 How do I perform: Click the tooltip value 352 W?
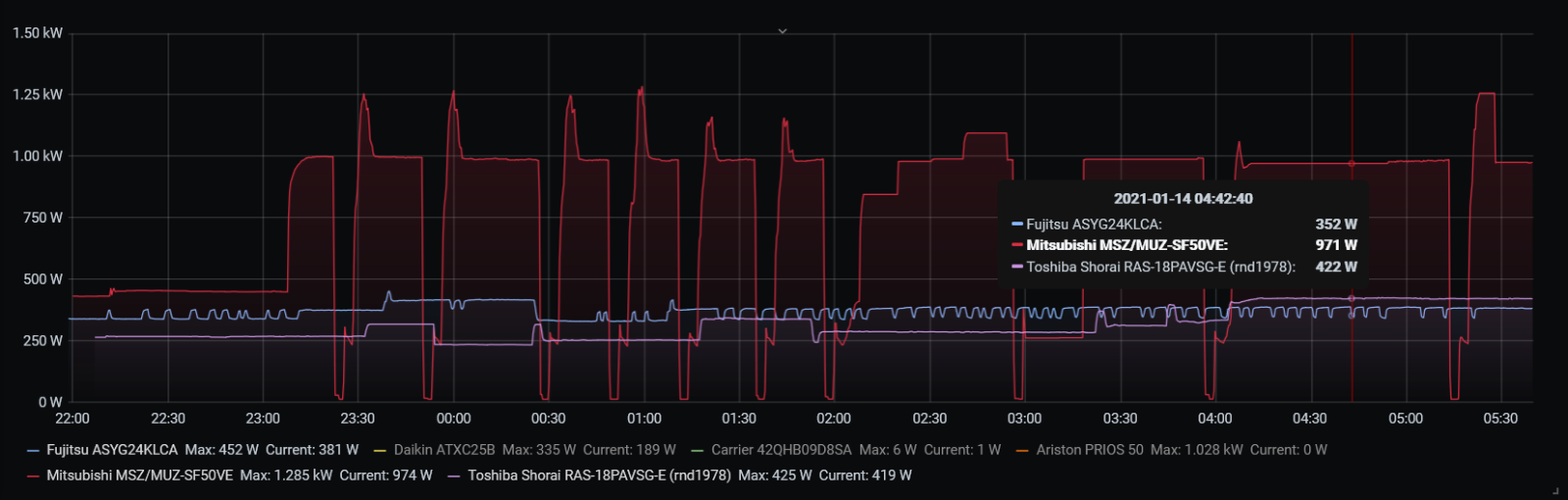(1337, 225)
